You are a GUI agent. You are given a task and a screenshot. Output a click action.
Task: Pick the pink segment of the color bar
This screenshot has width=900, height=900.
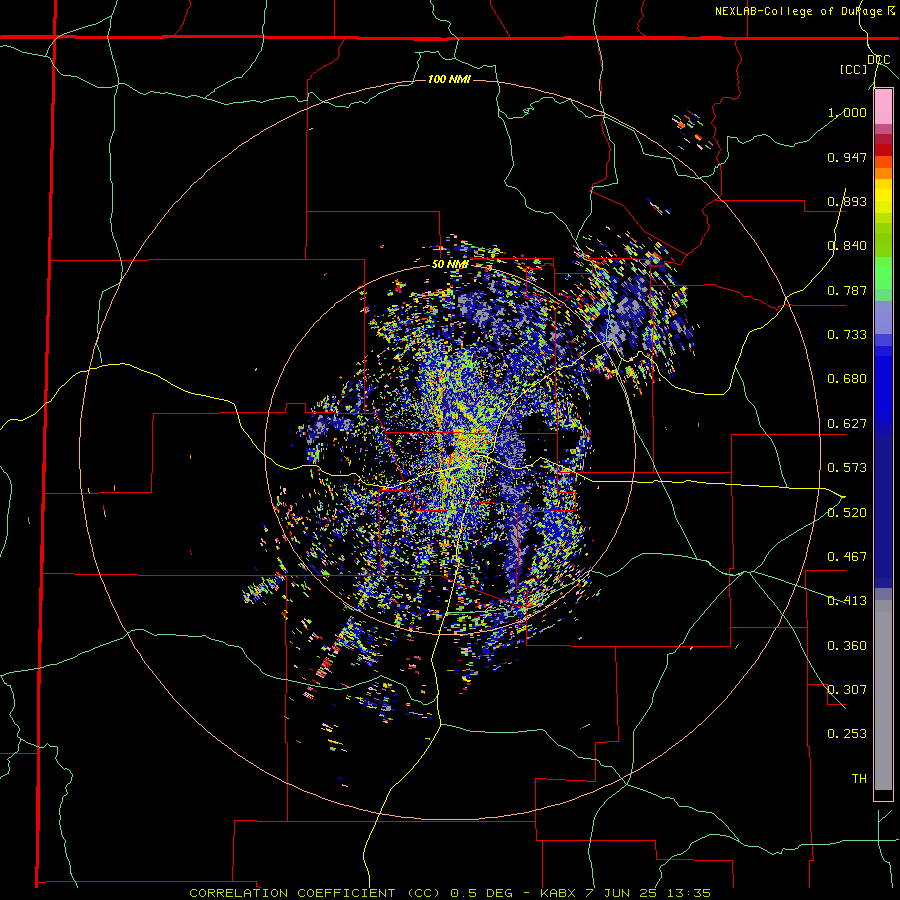[883, 107]
